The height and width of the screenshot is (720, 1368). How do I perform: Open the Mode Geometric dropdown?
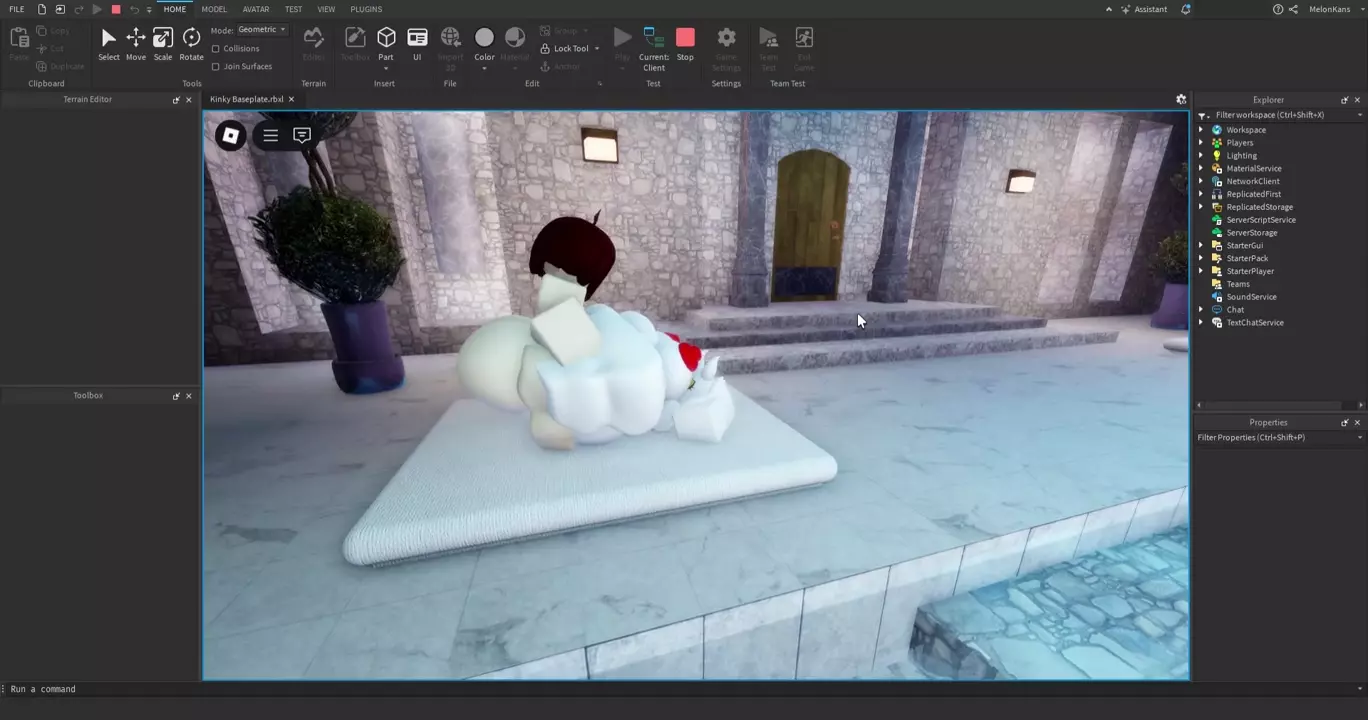click(x=262, y=30)
